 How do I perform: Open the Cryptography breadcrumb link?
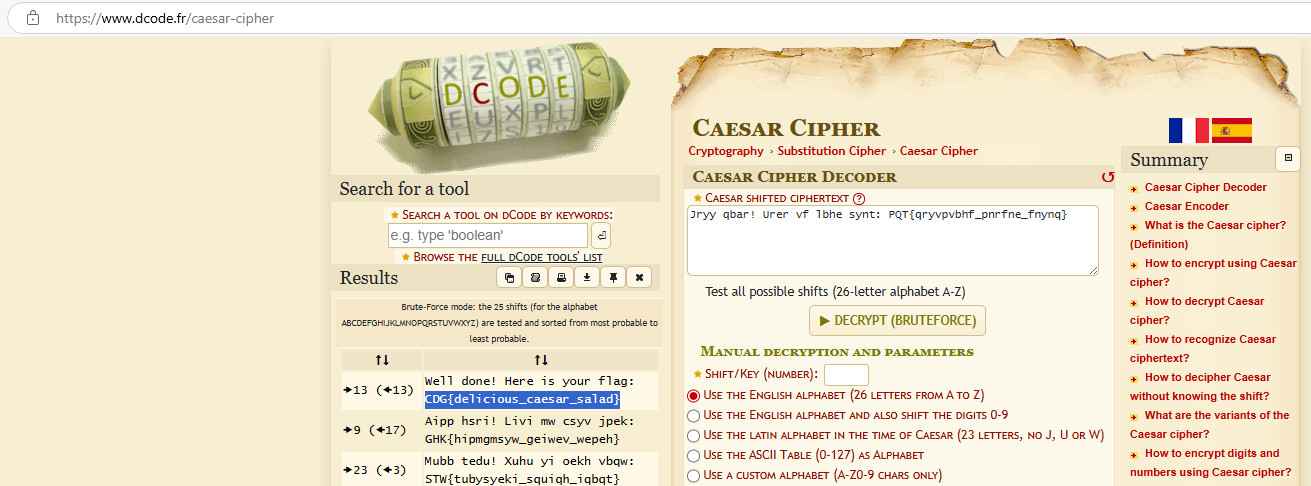(726, 151)
